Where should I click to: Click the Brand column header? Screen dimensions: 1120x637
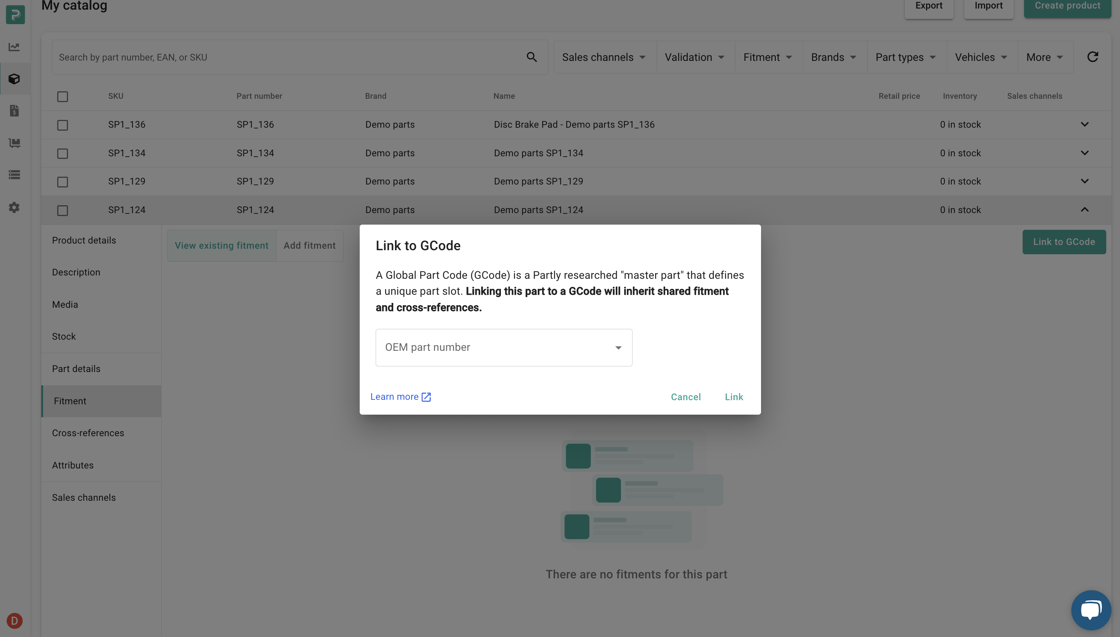tap(376, 96)
